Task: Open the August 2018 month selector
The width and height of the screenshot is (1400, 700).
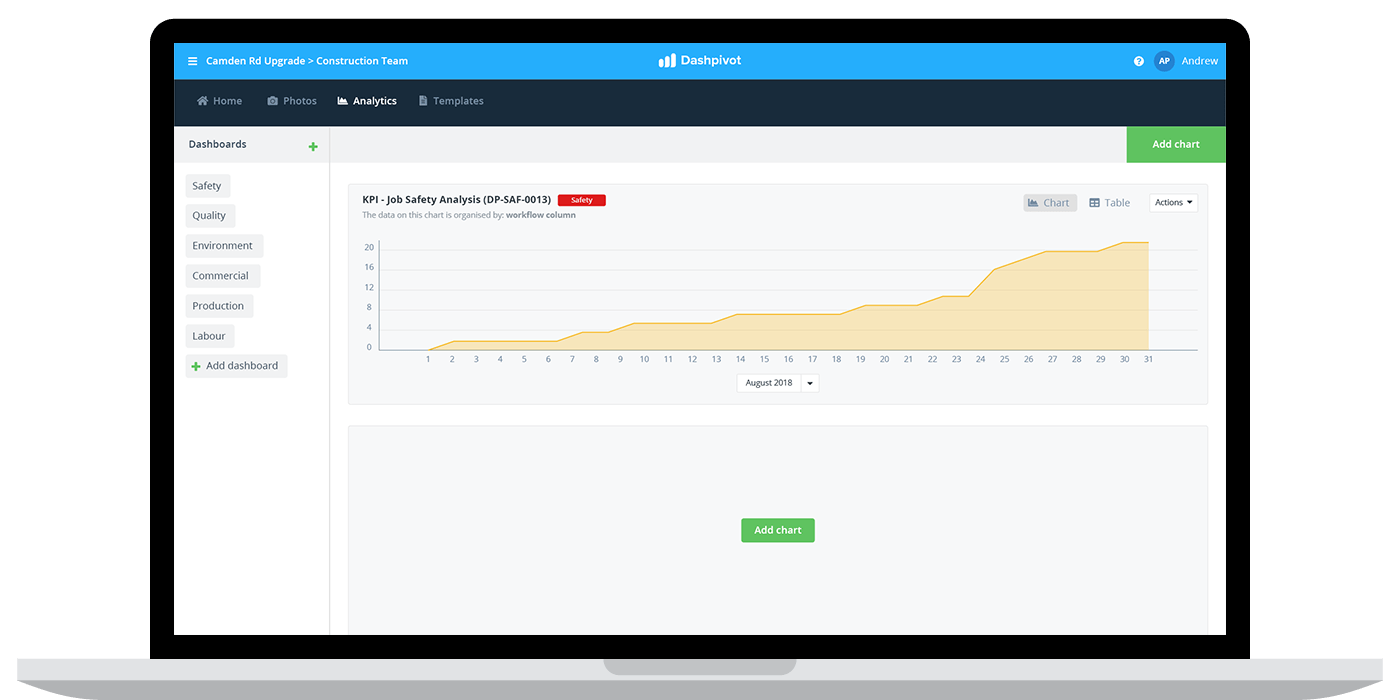Action: pyautogui.click(x=776, y=383)
